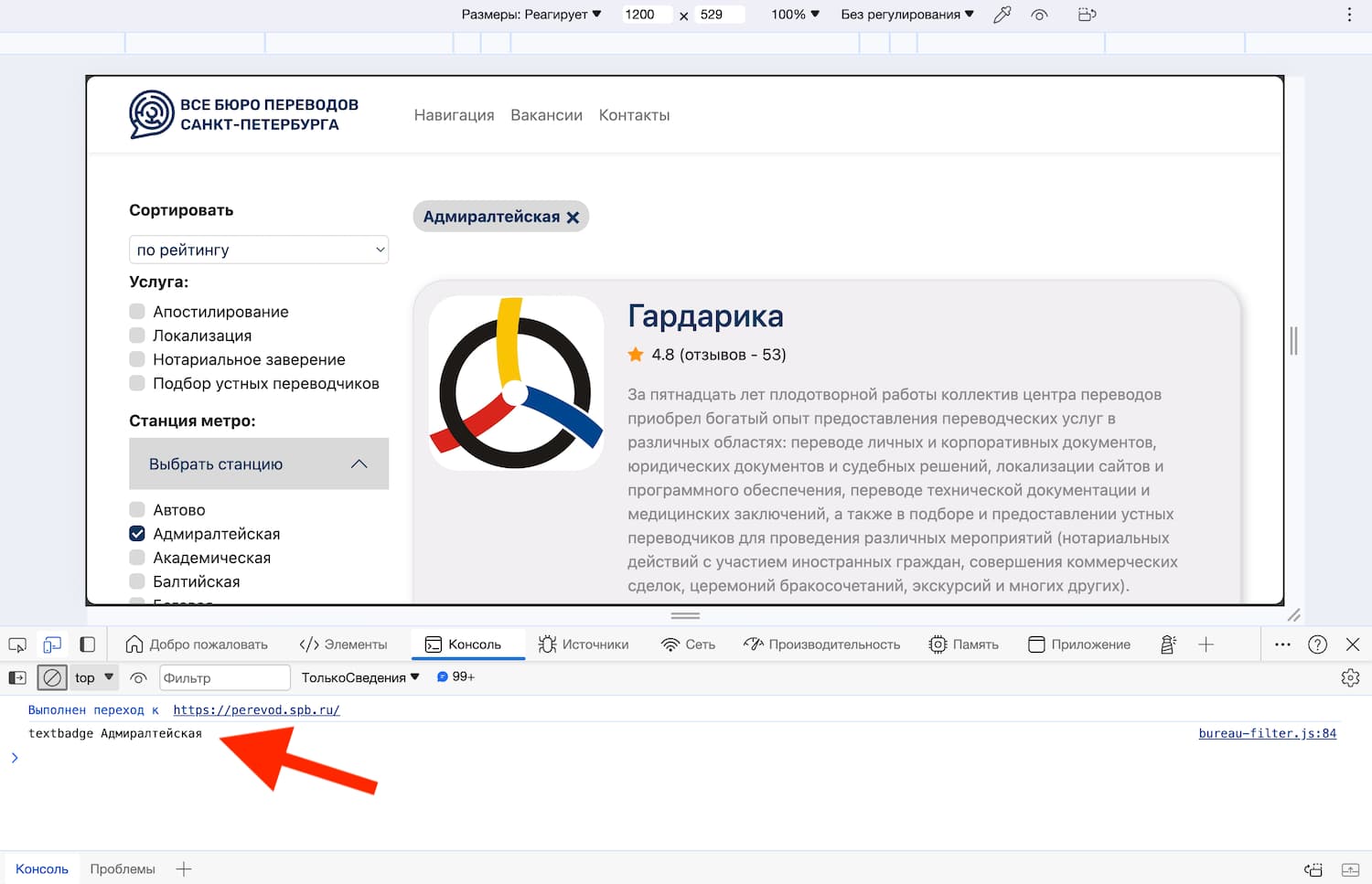1372x884 pixels.
Task: Open Без регулирования throttling dropdown
Action: 907,15
